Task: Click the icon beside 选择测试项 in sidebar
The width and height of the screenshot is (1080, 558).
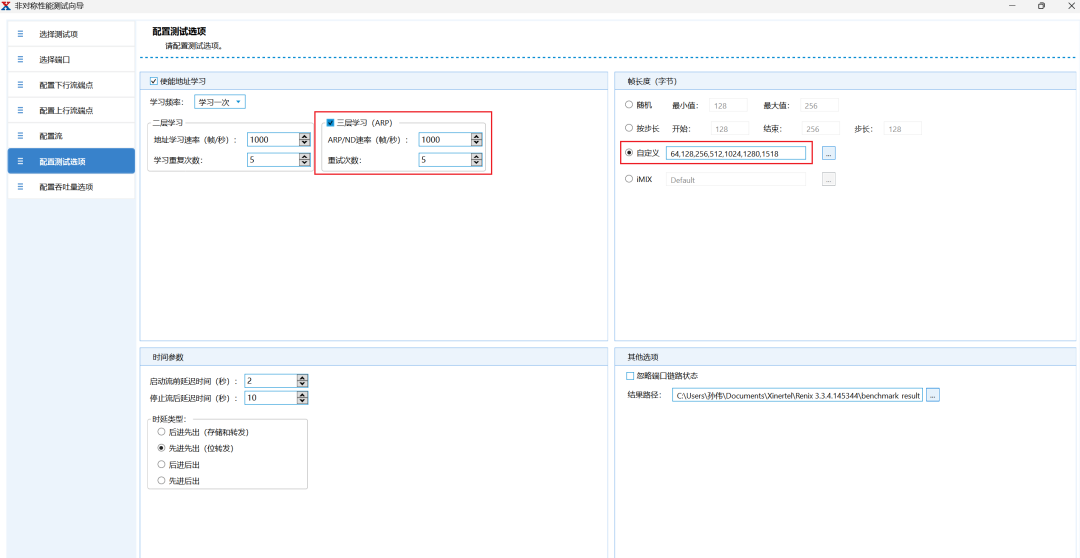Action: [20, 34]
